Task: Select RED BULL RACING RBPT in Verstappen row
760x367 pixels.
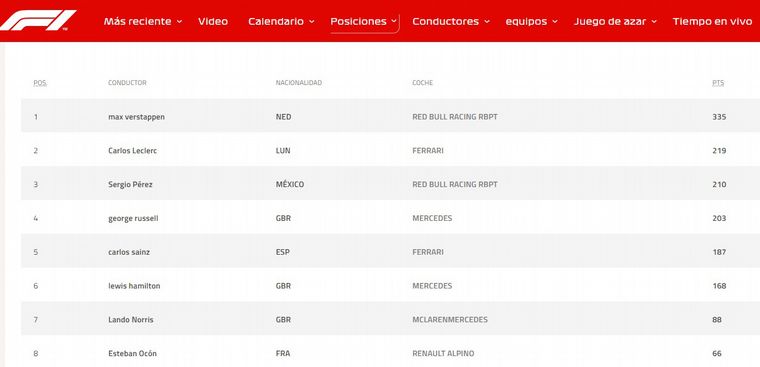Action: (455, 117)
